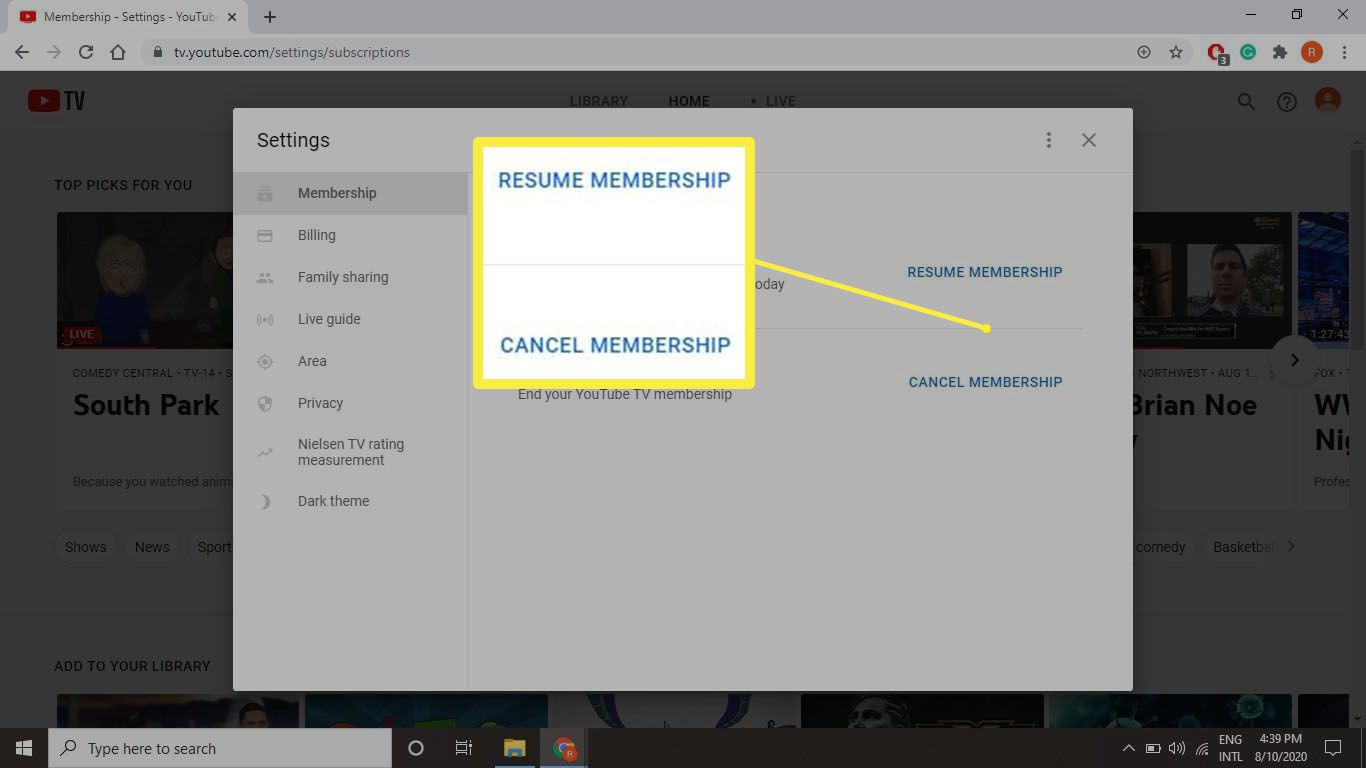Click the Type here to search box
The width and height of the screenshot is (1366, 768).
[x=220, y=748]
